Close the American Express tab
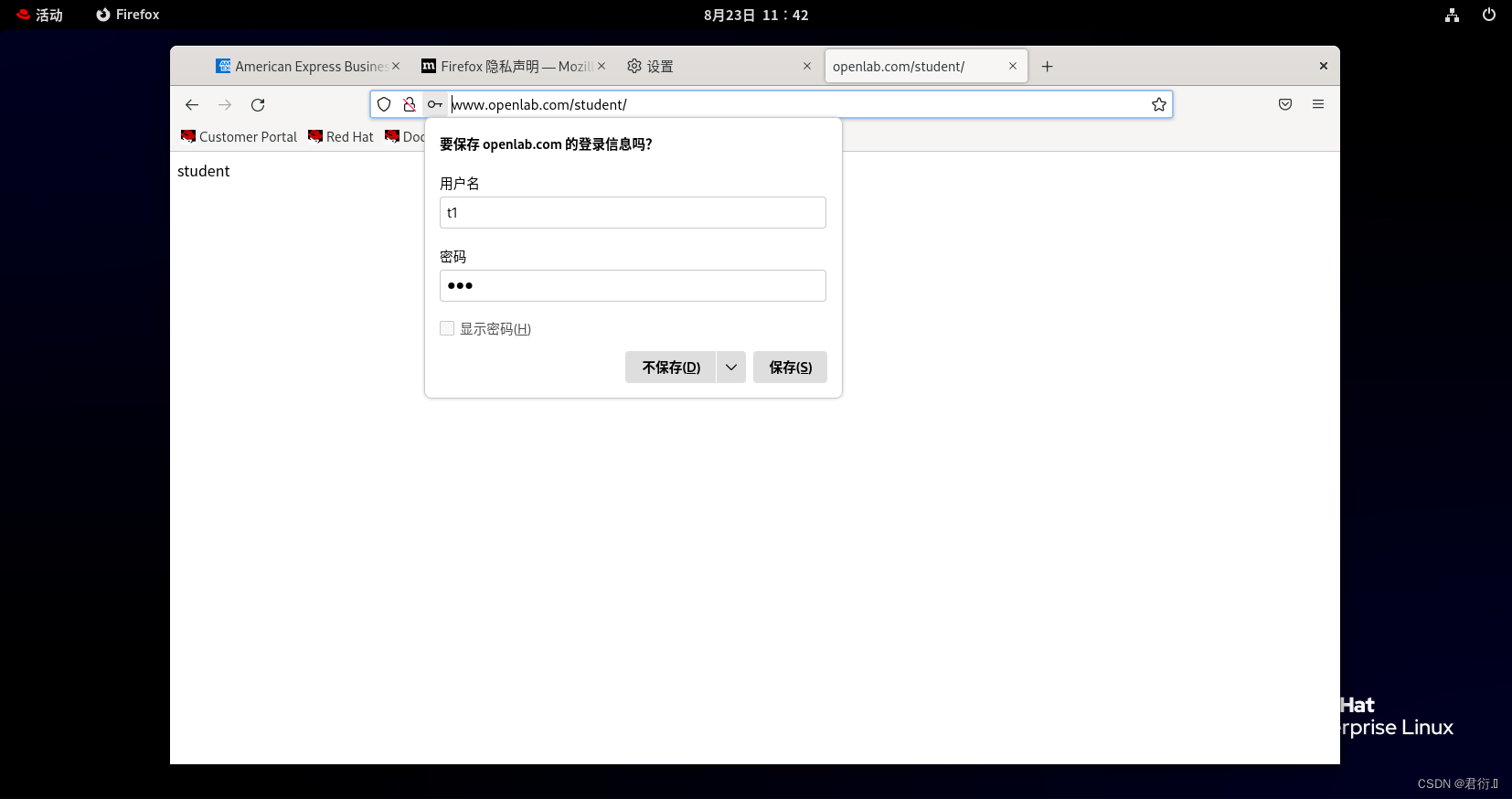 click(x=396, y=66)
